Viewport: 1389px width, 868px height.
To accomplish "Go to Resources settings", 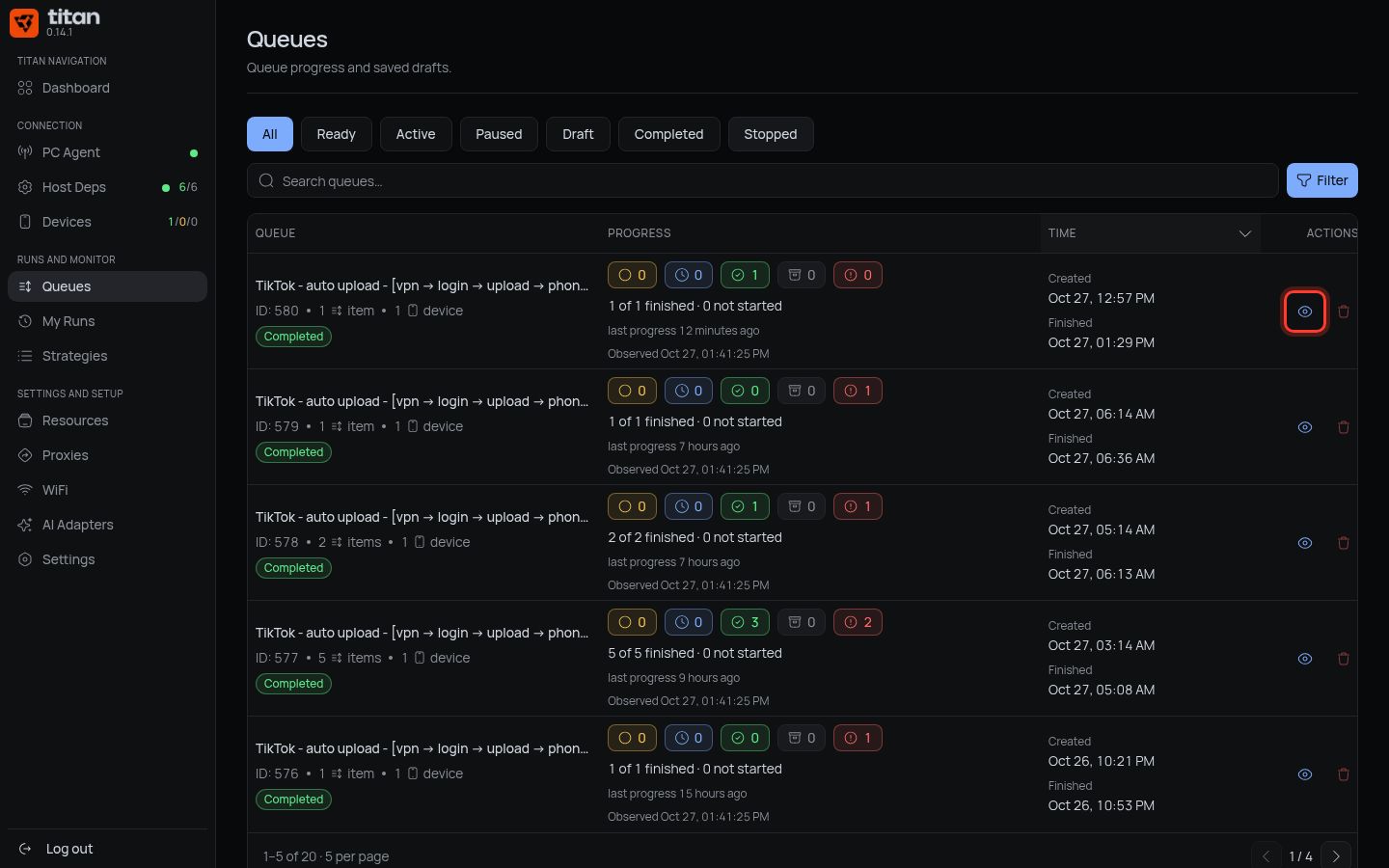I will [107, 420].
